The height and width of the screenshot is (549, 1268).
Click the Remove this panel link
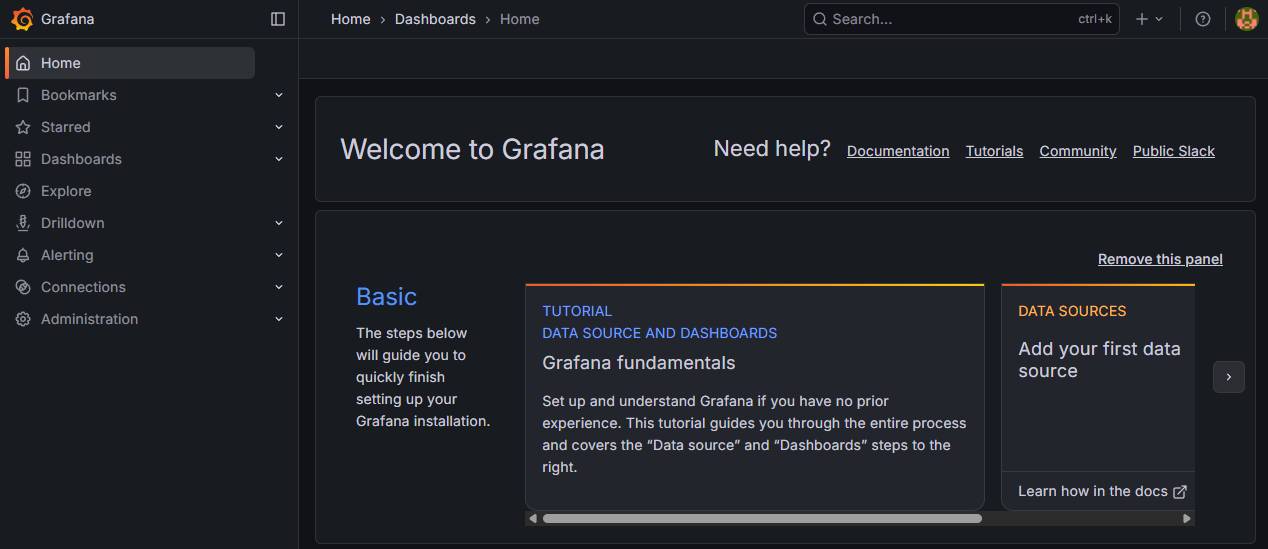click(1160, 259)
